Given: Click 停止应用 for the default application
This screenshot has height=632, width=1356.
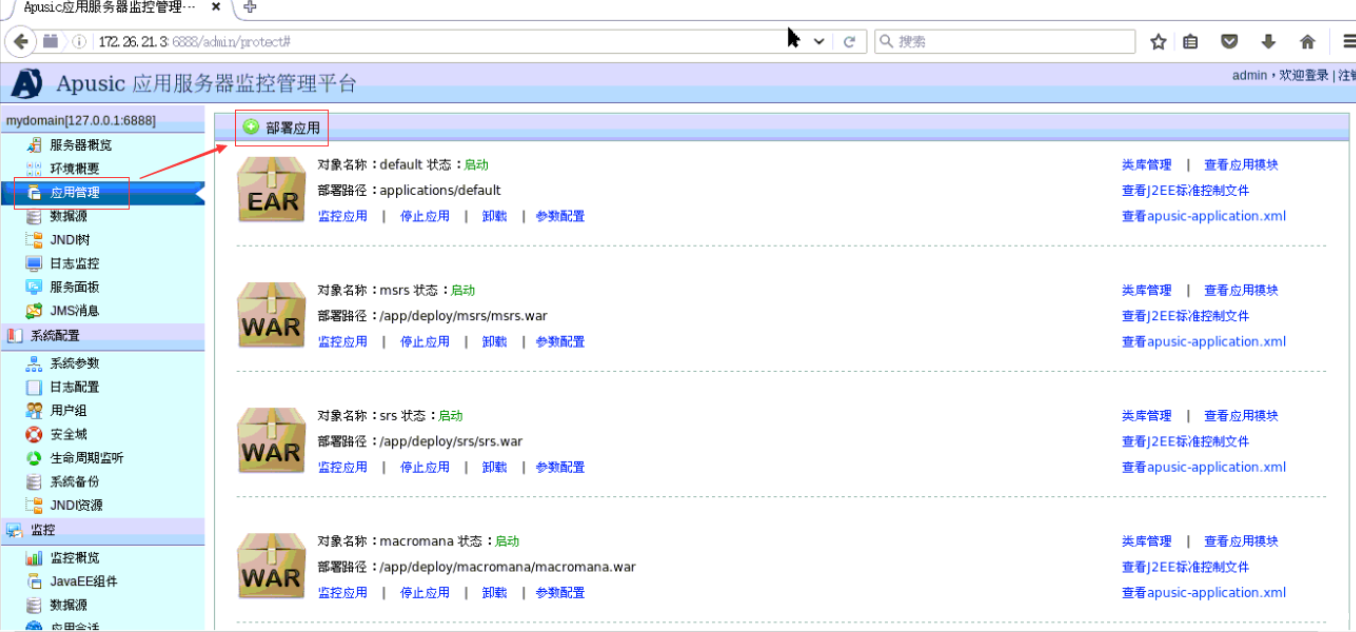Looking at the screenshot, I should click(425, 216).
